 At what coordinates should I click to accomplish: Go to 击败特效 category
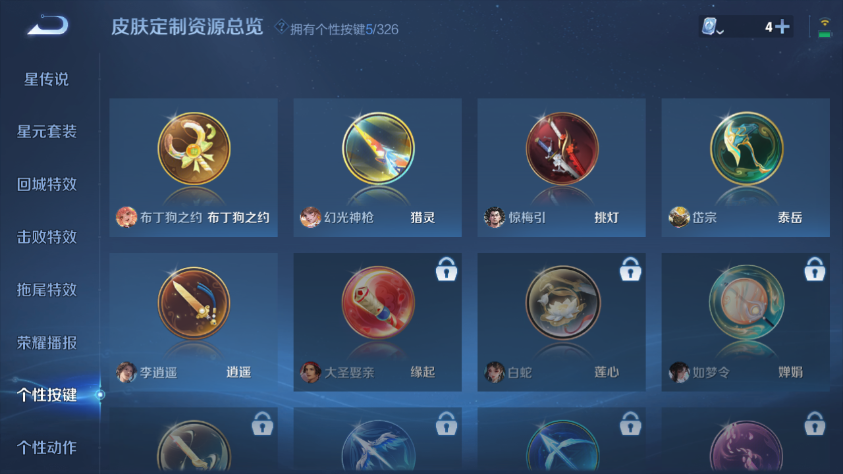47,237
